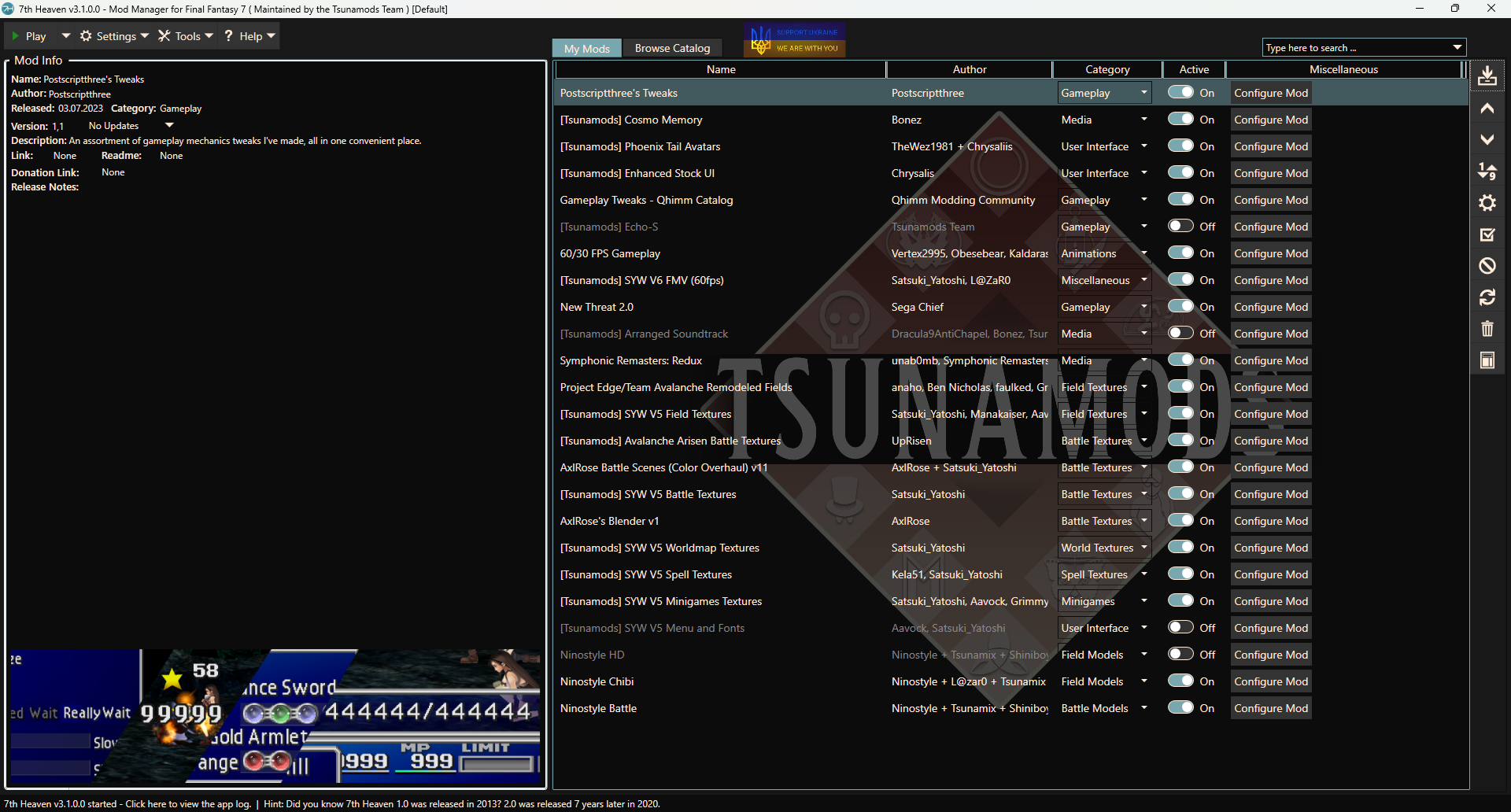Select the Enhanced Stock UI mod row

pyautogui.click(x=1011, y=173)
